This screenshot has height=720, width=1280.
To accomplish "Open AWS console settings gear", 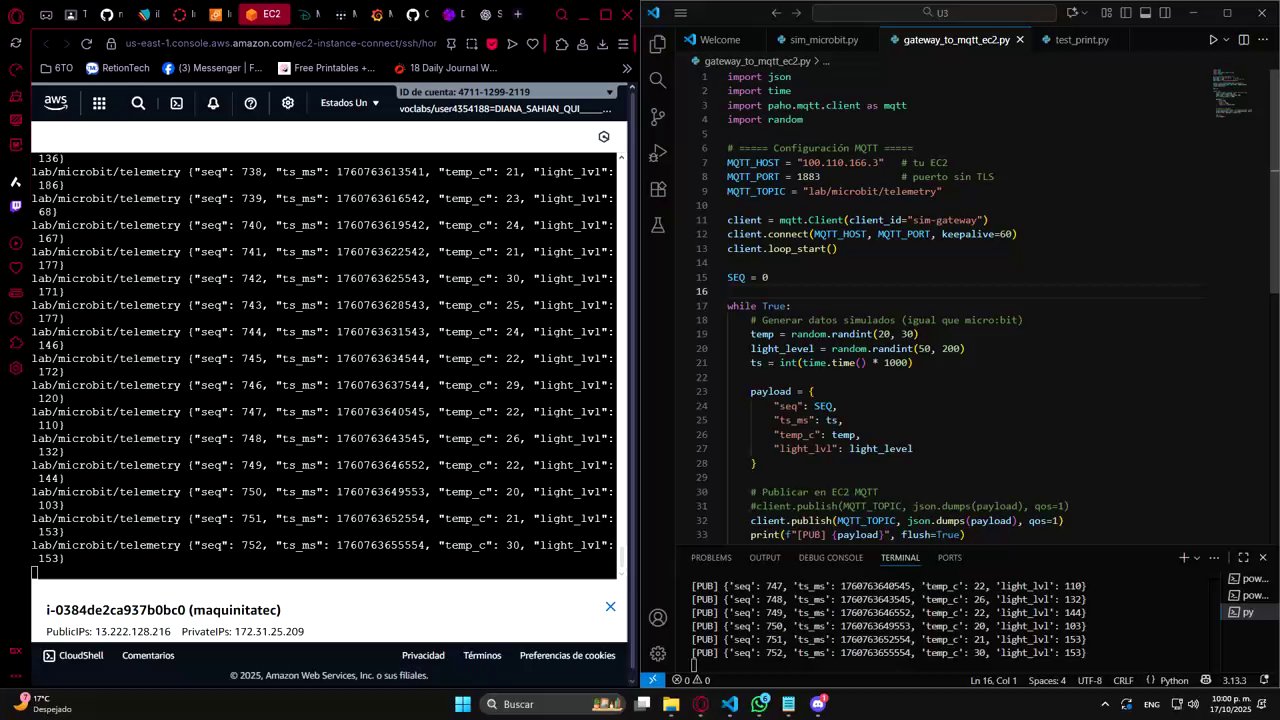I will (288, 103).
